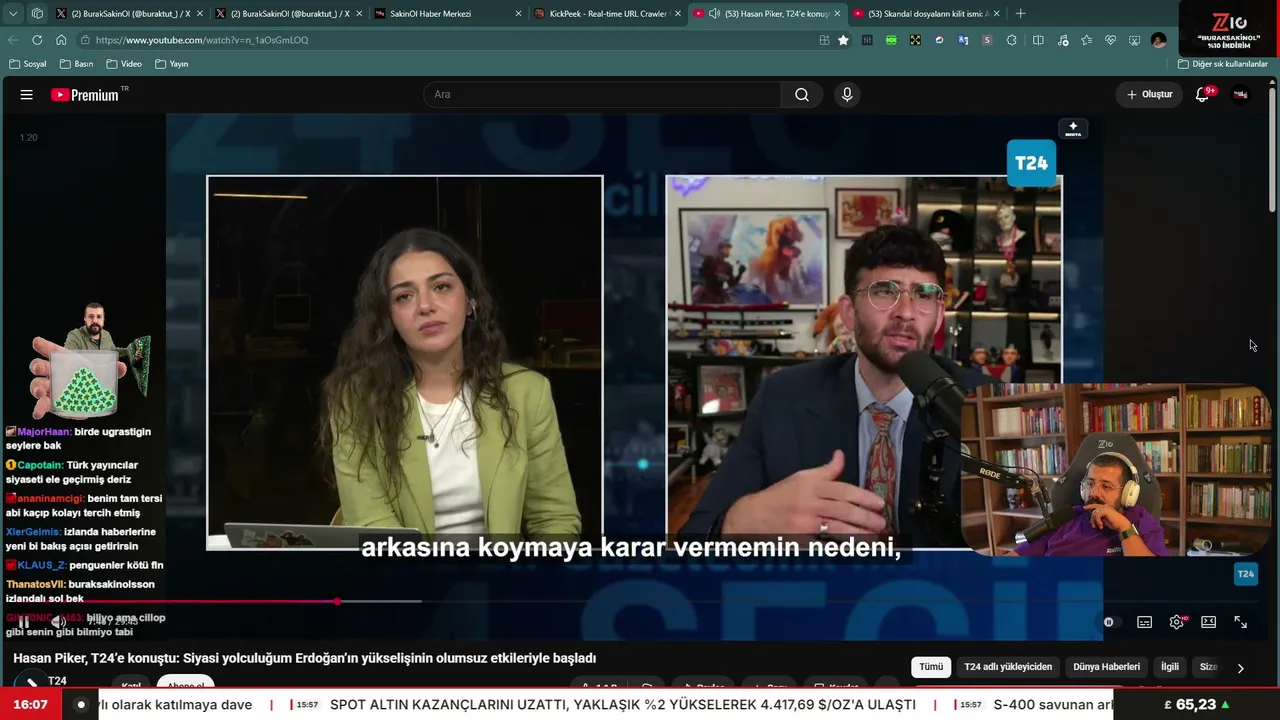Open the Basın bookmarks folder
Image resolution: width=1280 pixels, height=720 pixels.
click(x=76, y=64)
